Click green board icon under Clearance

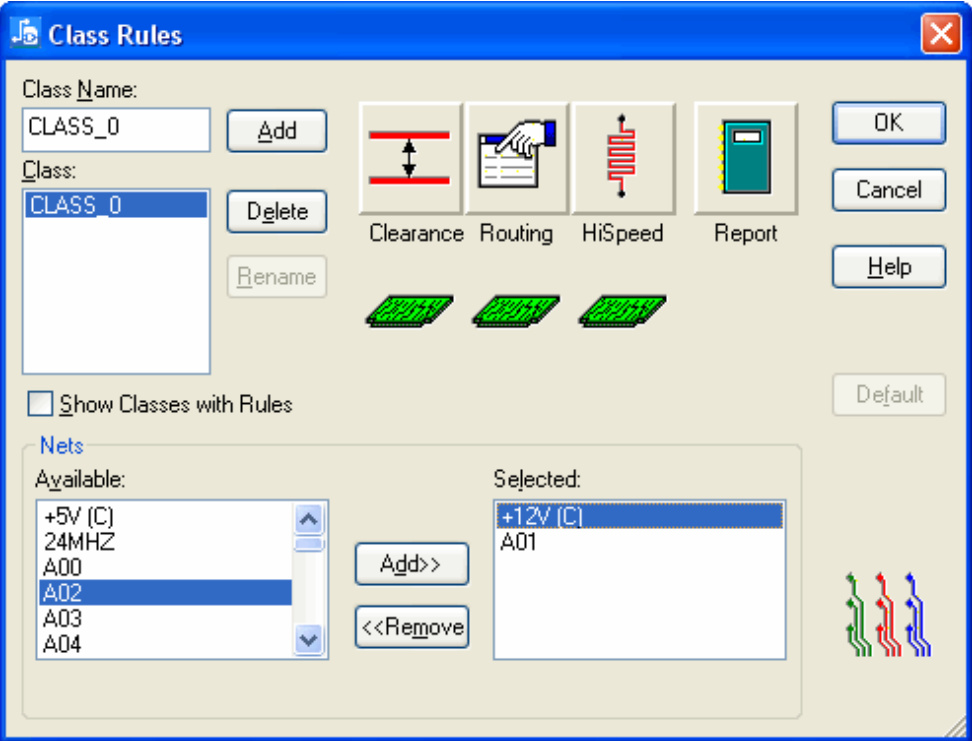[x=409, y=311]
